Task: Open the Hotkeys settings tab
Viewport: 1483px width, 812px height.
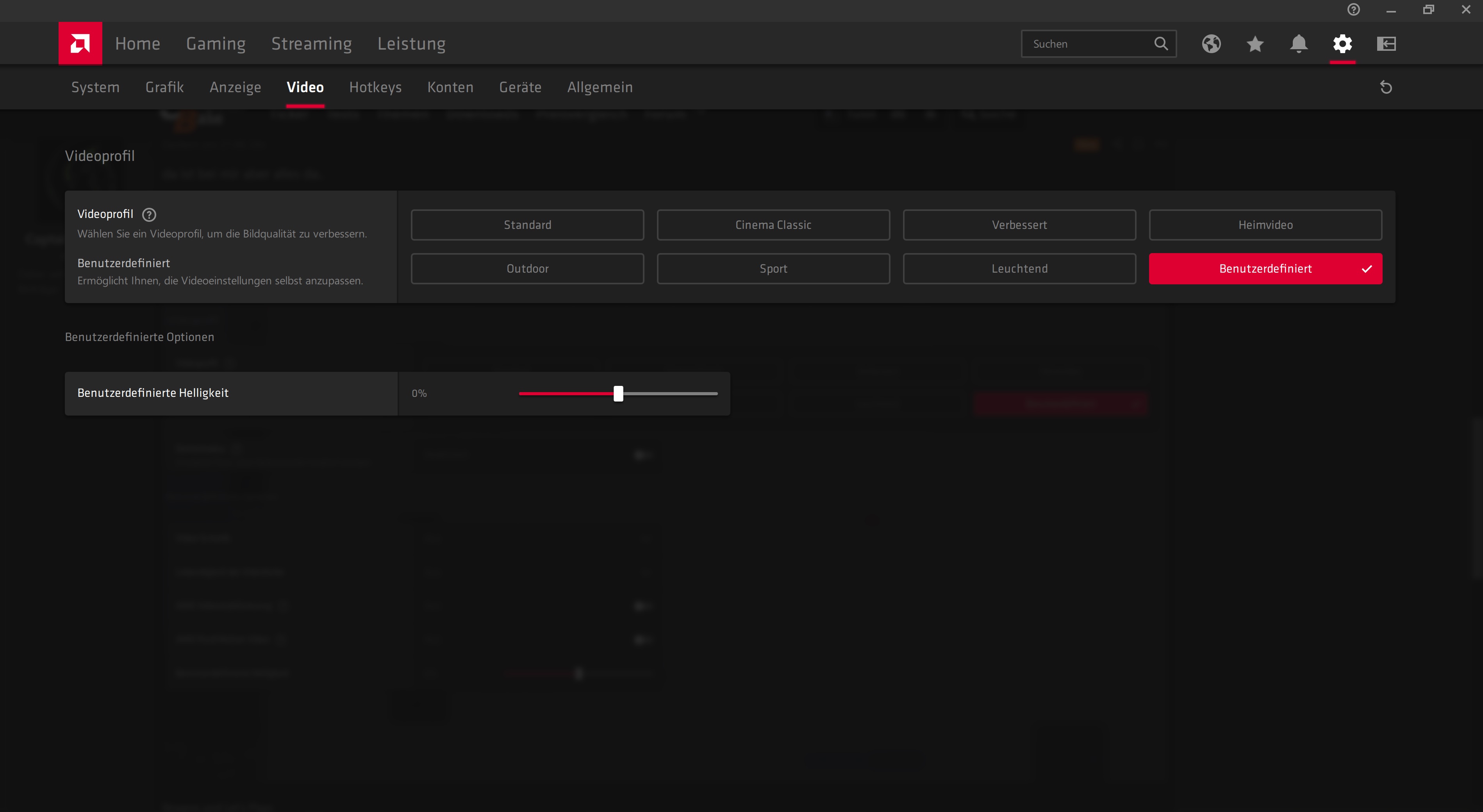Action: 375,87
